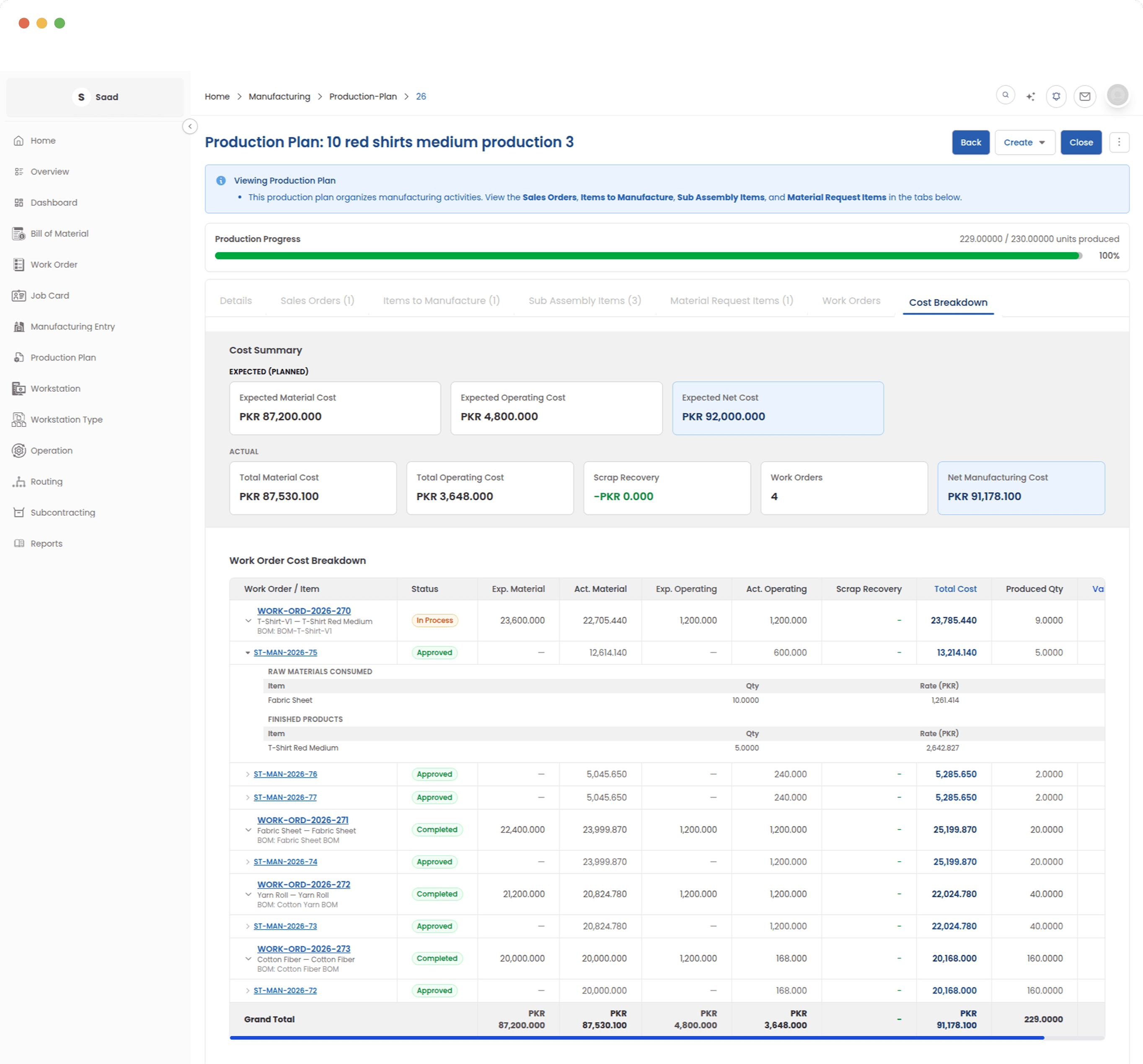
Task: Click the Back button
Action: click(970, 142)
